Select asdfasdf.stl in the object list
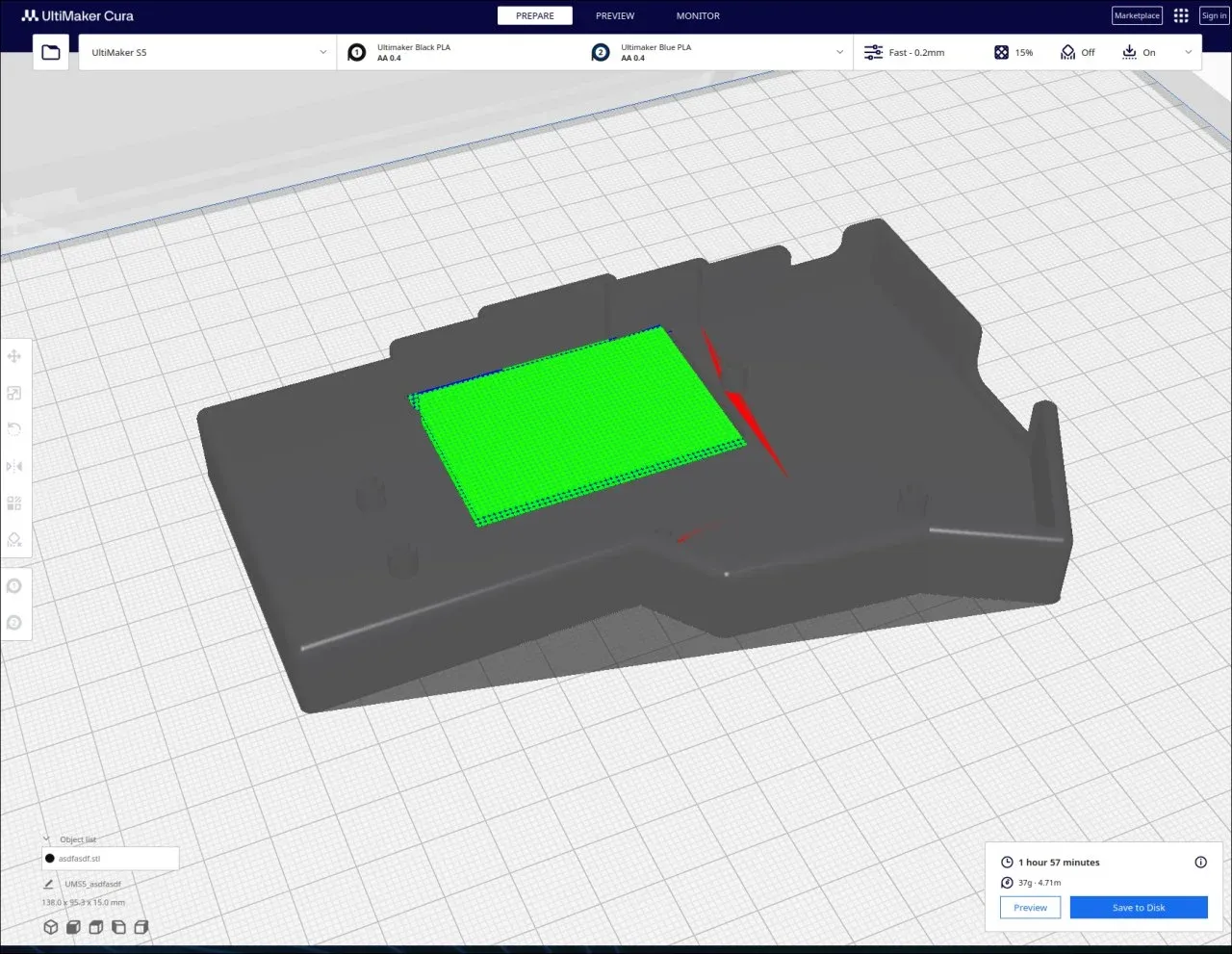Viewport: 1232px width, 954px height. 111,859
